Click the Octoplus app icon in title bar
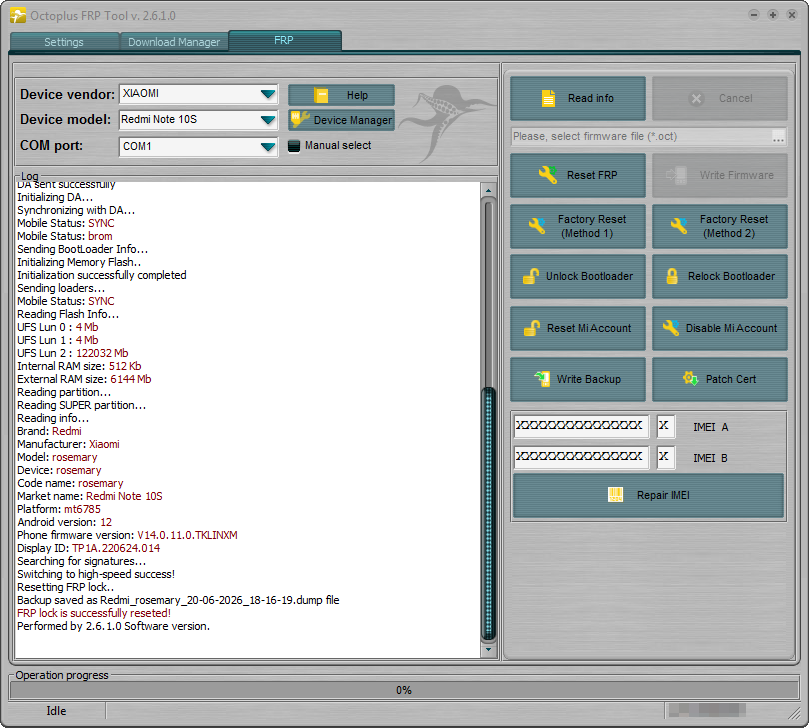The width and height of the screenshot is (809, 728). 18,15
